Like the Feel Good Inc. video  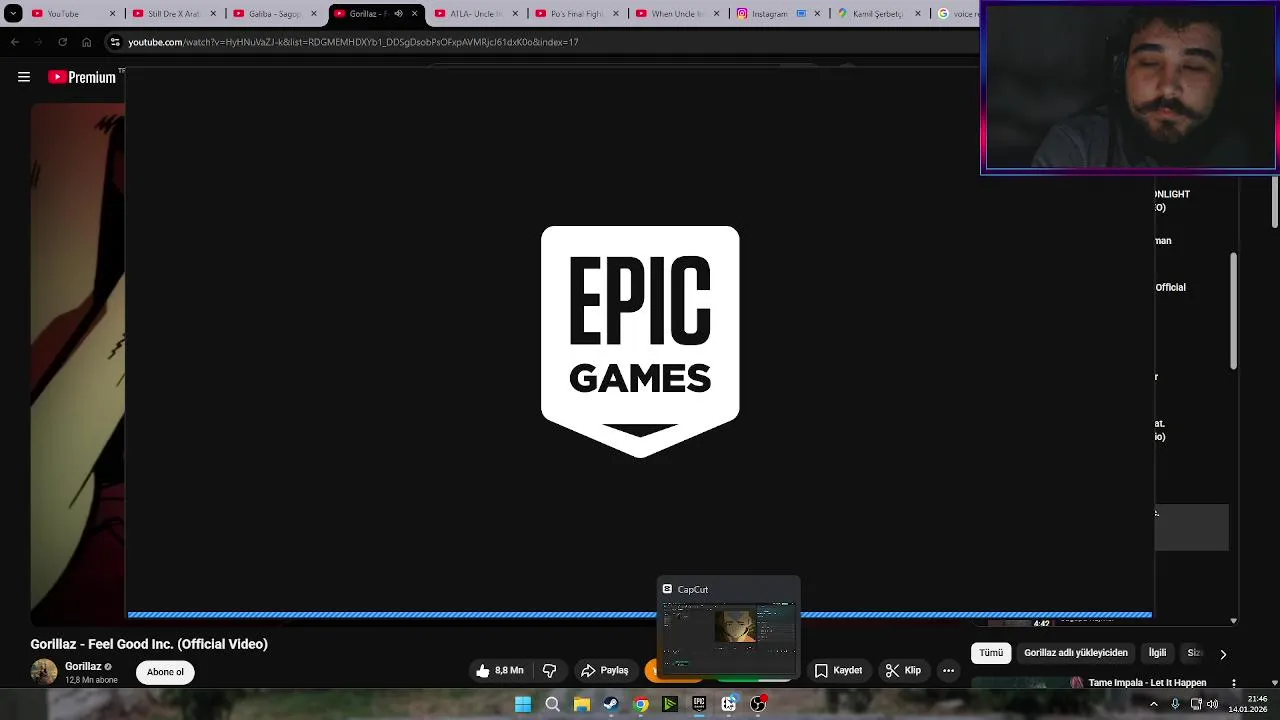500,671
